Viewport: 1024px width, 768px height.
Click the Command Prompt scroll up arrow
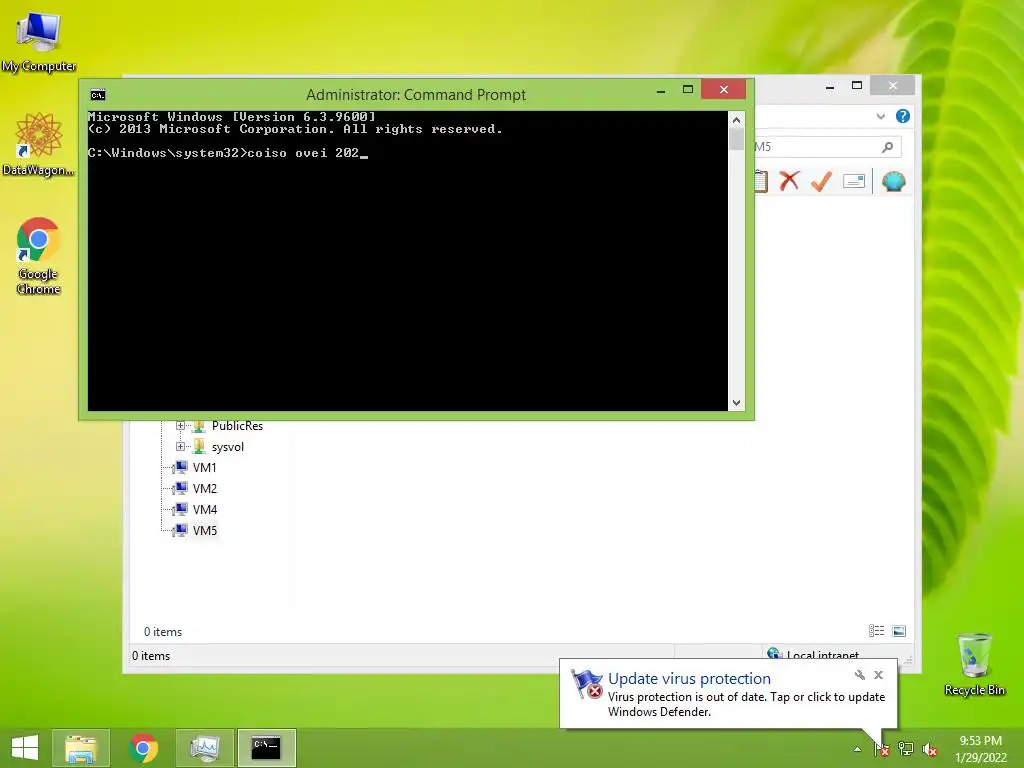(736, 120)
